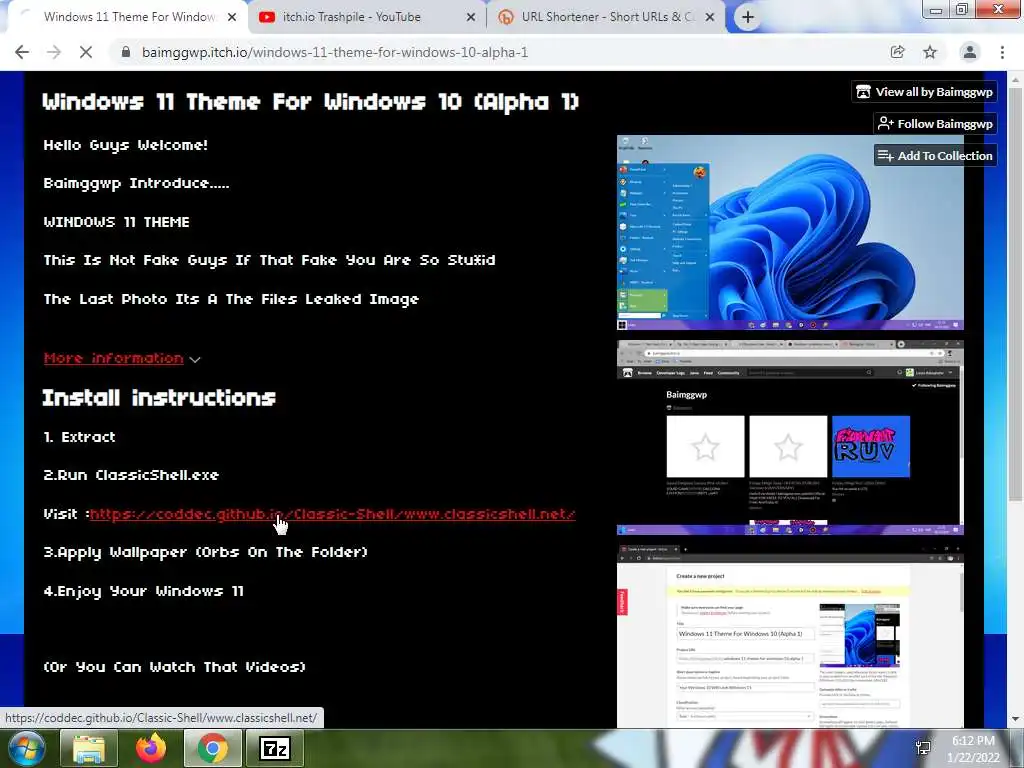Screen dimensions: 1024x768
Task: Open the Chrome three-dot menu
Action: pos(1002,52)
